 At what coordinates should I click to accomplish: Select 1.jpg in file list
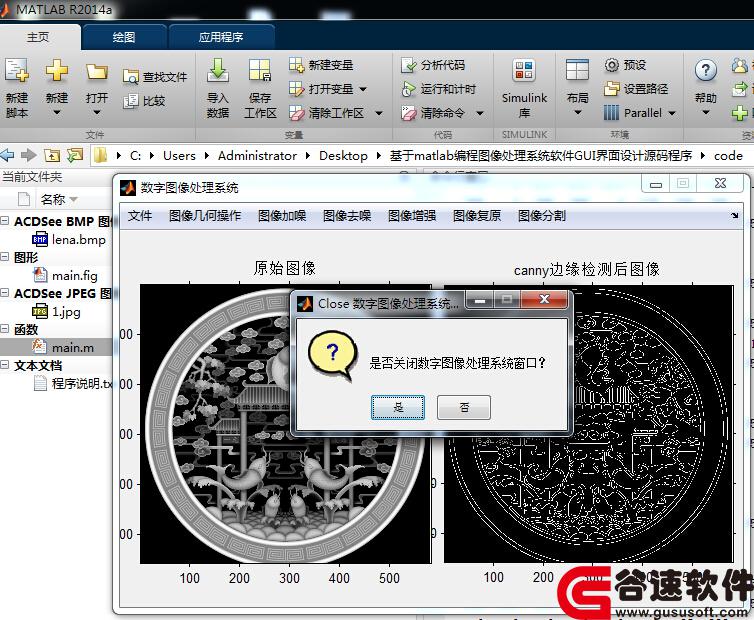56,312
